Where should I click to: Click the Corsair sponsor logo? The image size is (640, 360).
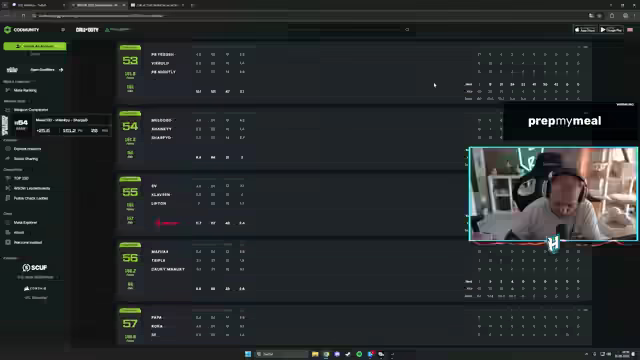pyautogui.click(x=35, y=289)
